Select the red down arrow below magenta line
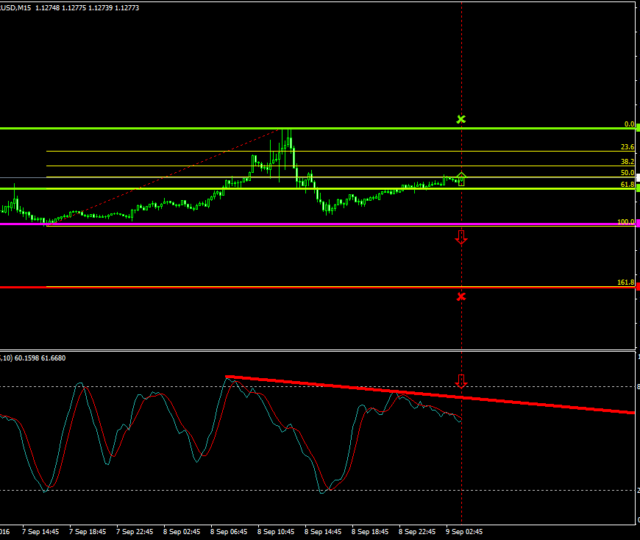The height and width of the screenshot is (540, 640). (x=461, y=237)
